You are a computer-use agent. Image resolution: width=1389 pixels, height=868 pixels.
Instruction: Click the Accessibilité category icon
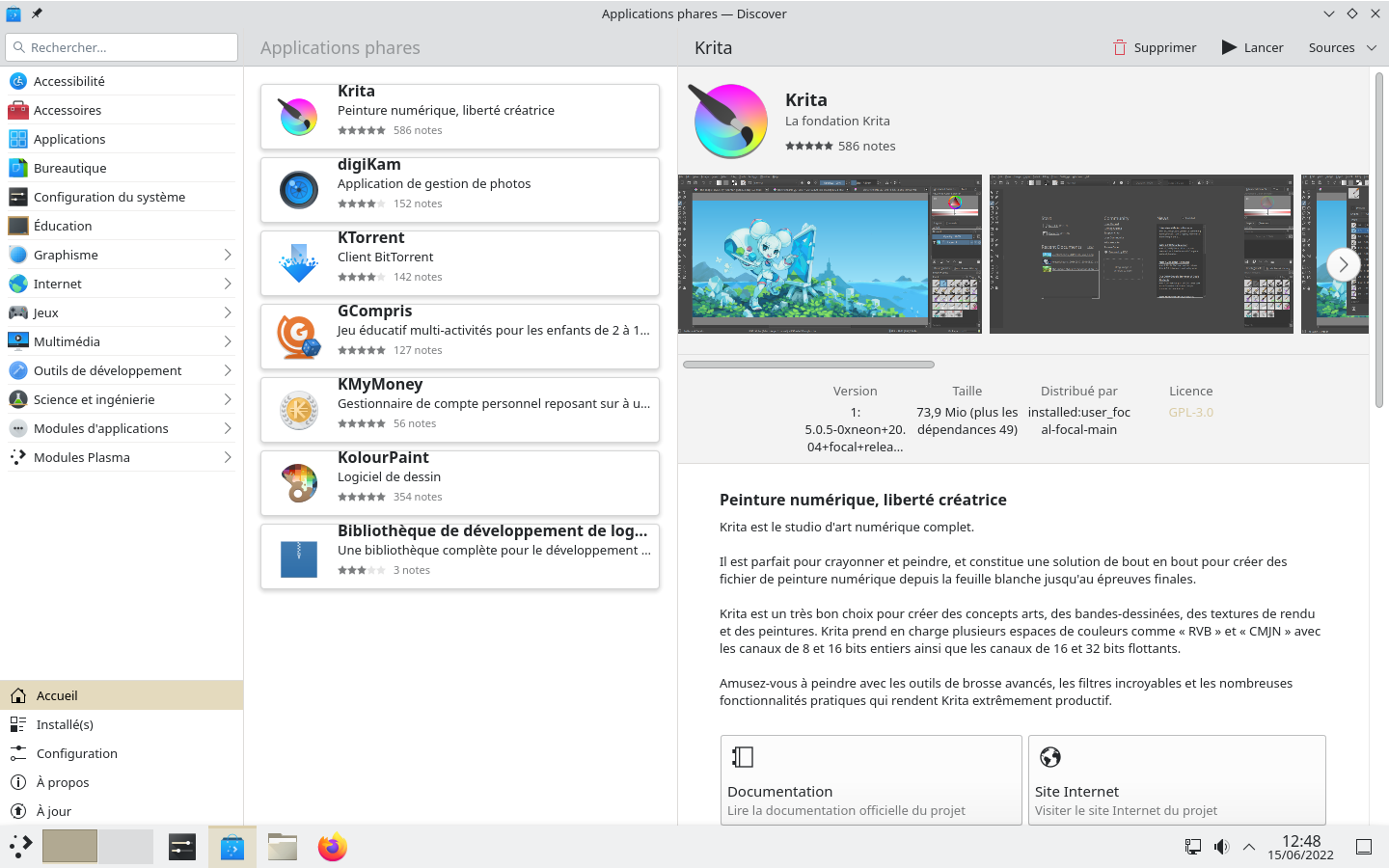17,81
